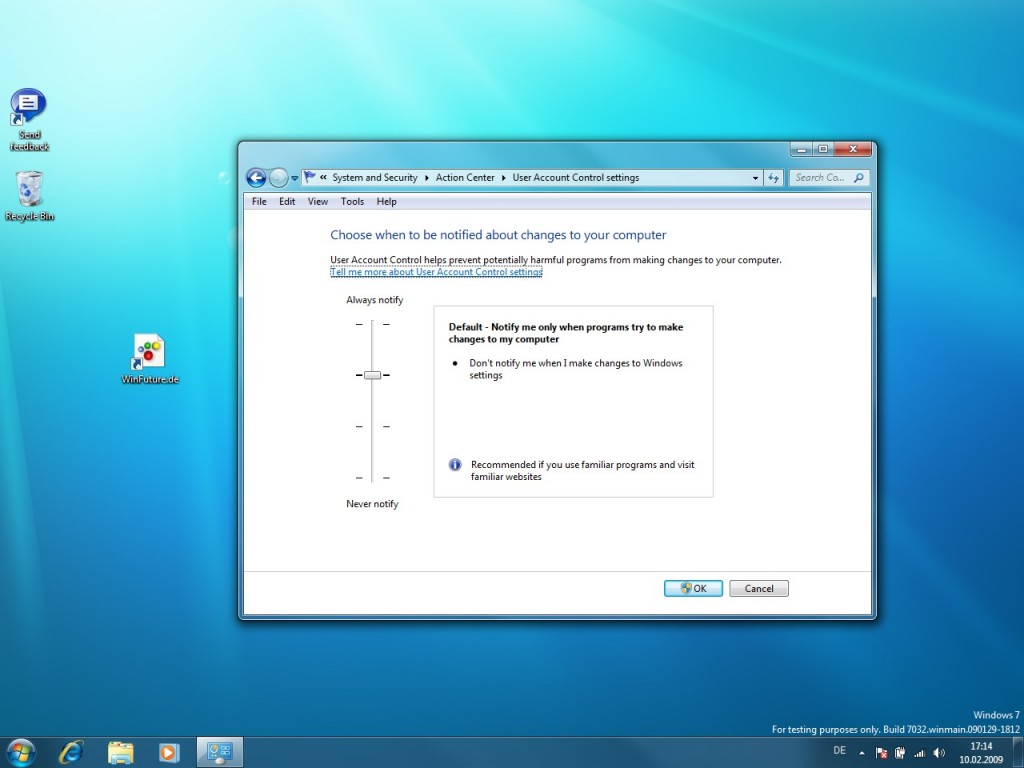Confirm with the OK shield button
Screen dimensions: 1024x768
coord(693,588)
